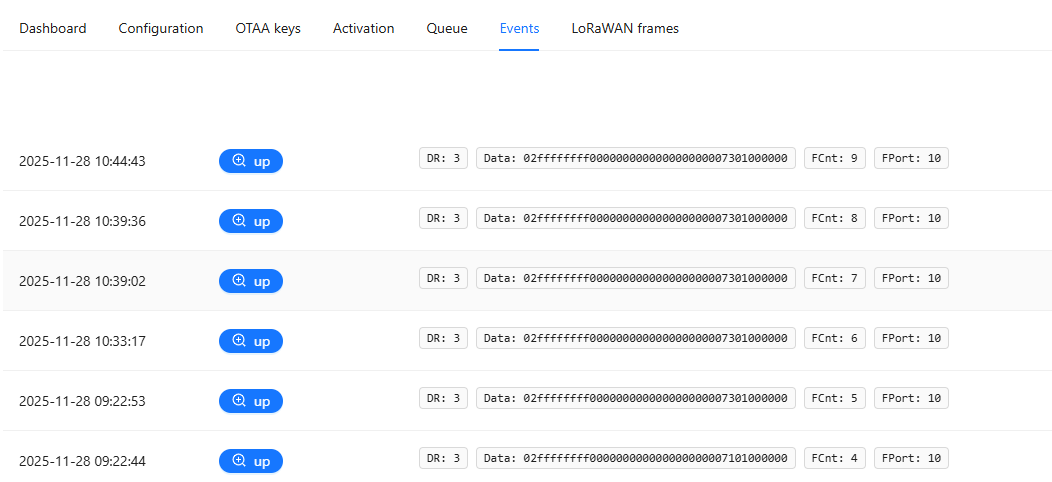This screenshot has width=1052, height=482.
Task: Click the DR: 3 tag in first row
Action: tap(443, 158)
